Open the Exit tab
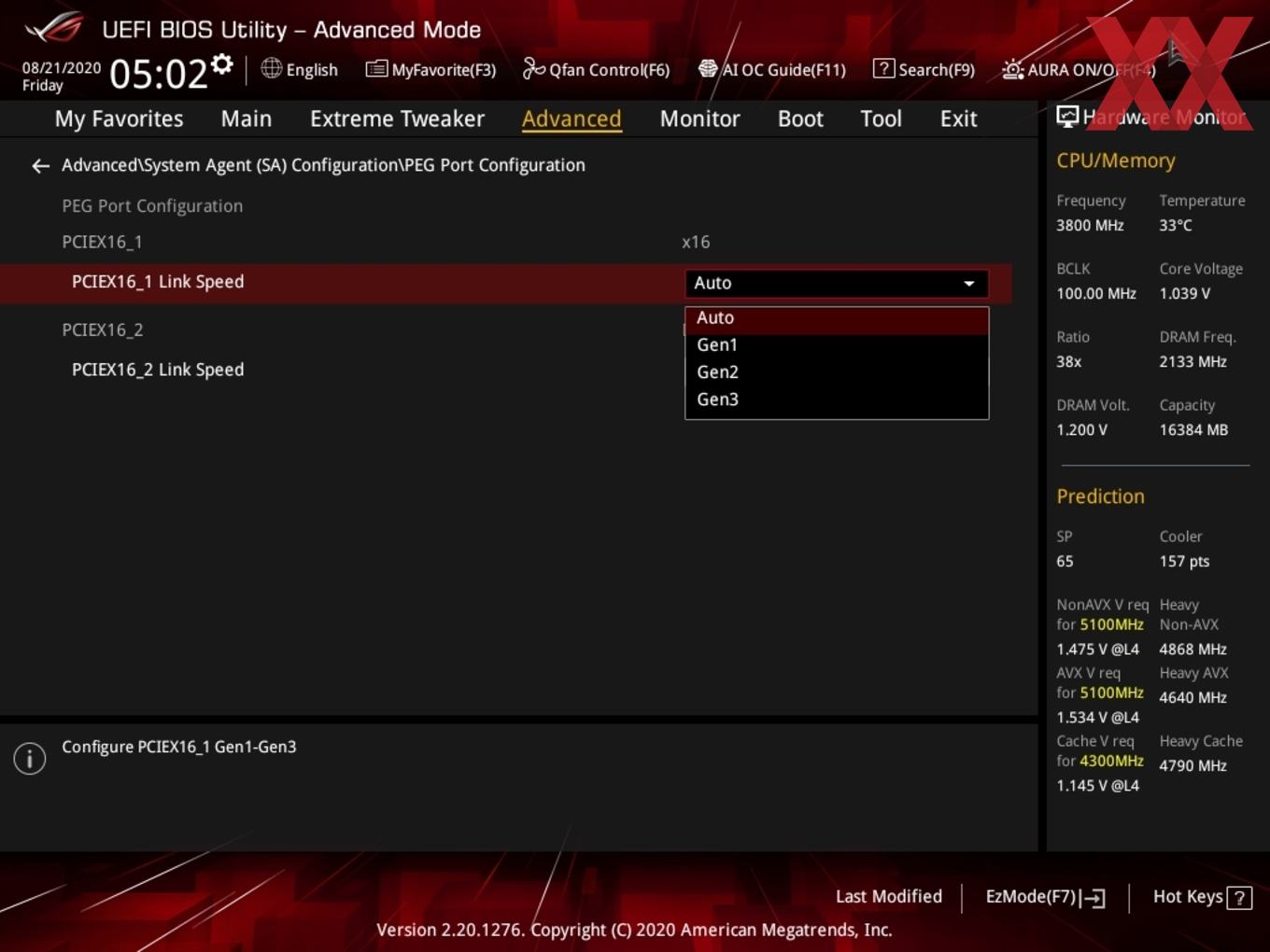Image resolution: width=1270 pixels, height=952 pixels. coord(958,119)
